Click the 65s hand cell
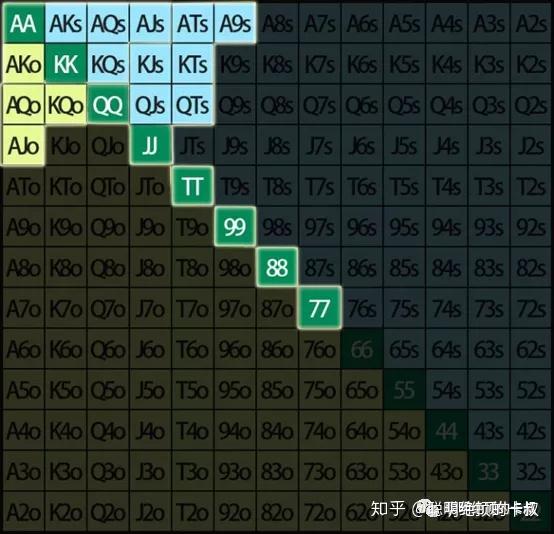The width and height of the screenshot is (554, 534). tap(405, 349)
